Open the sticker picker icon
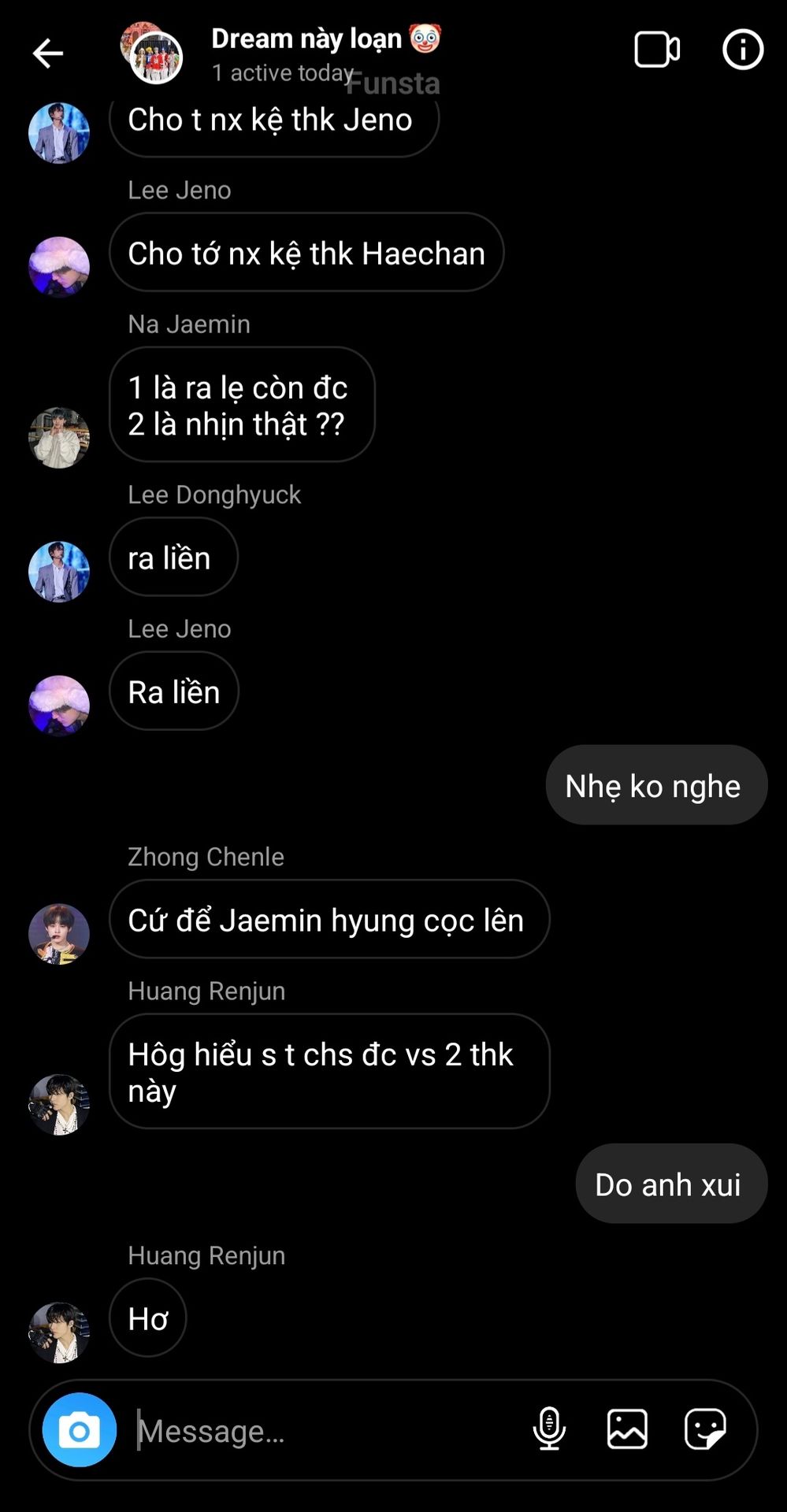Screen dimensions: 787x1512 click(705, 1429)
